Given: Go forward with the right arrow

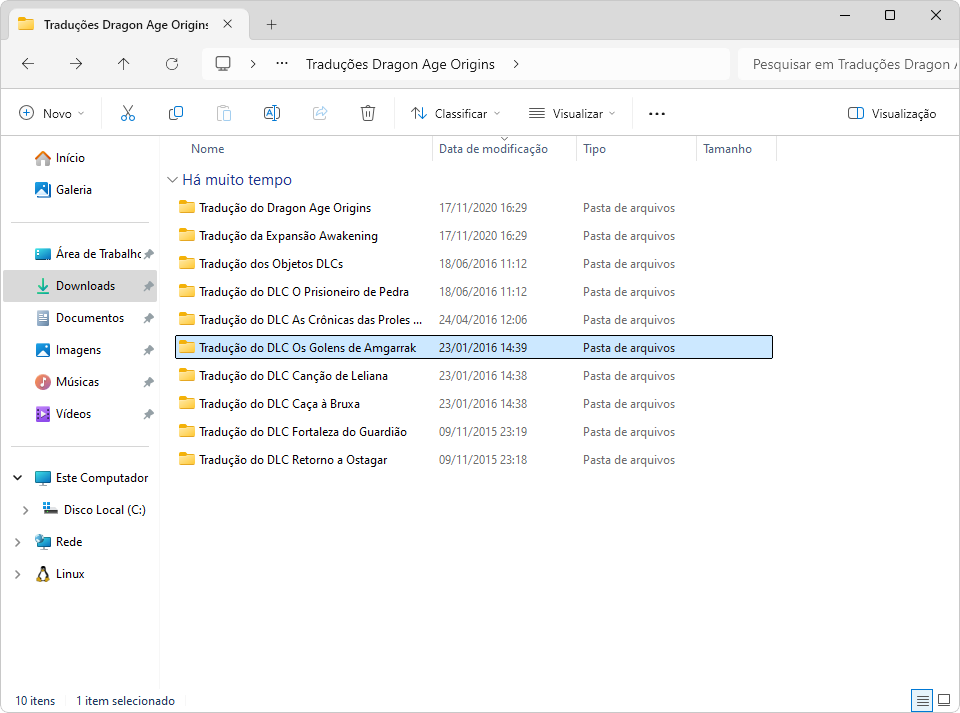Looking at the screenshot, I should pyautogui.click(x=76, y=64).
